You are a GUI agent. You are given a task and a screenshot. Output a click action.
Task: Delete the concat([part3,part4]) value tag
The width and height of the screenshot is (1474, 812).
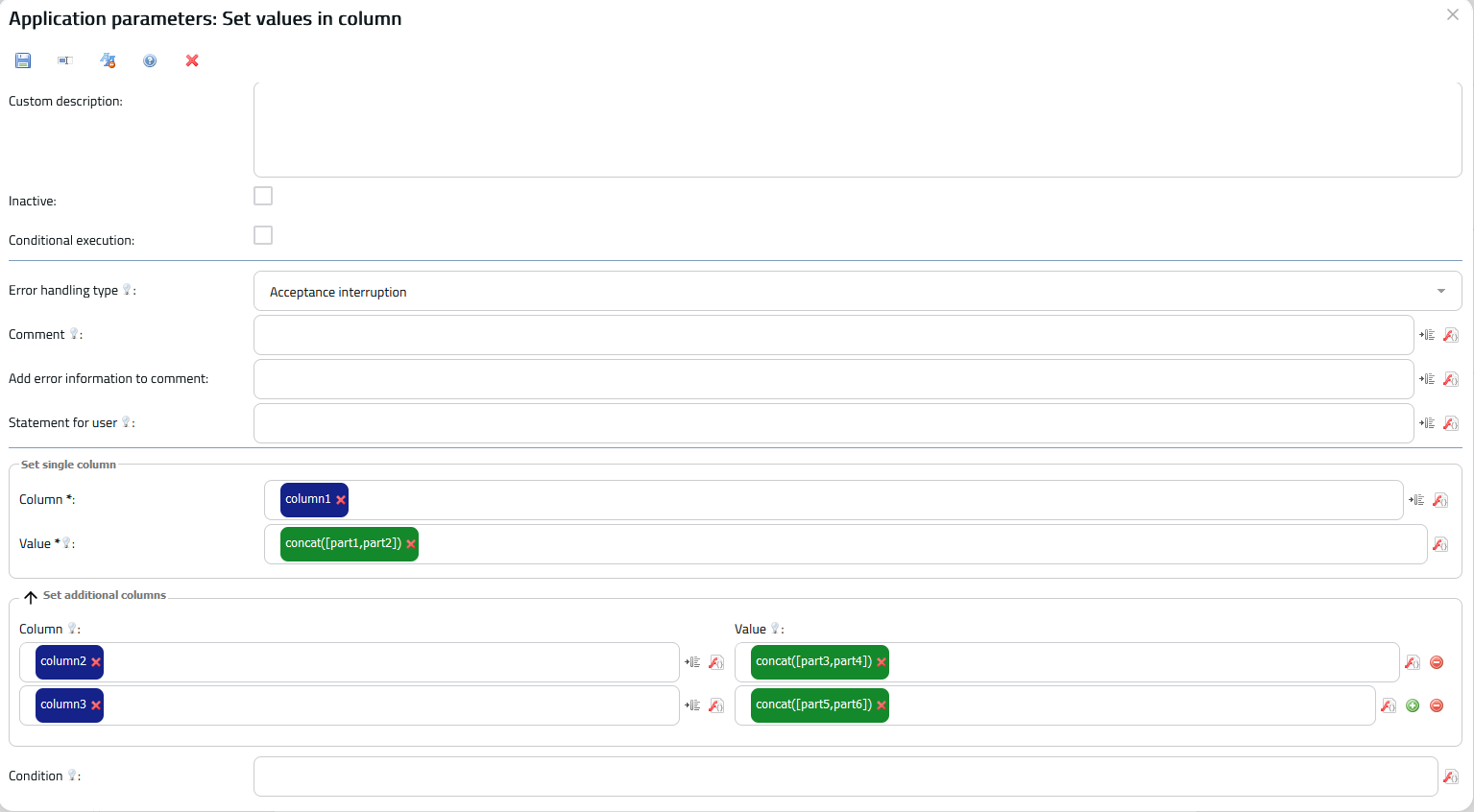pos(882,662)
